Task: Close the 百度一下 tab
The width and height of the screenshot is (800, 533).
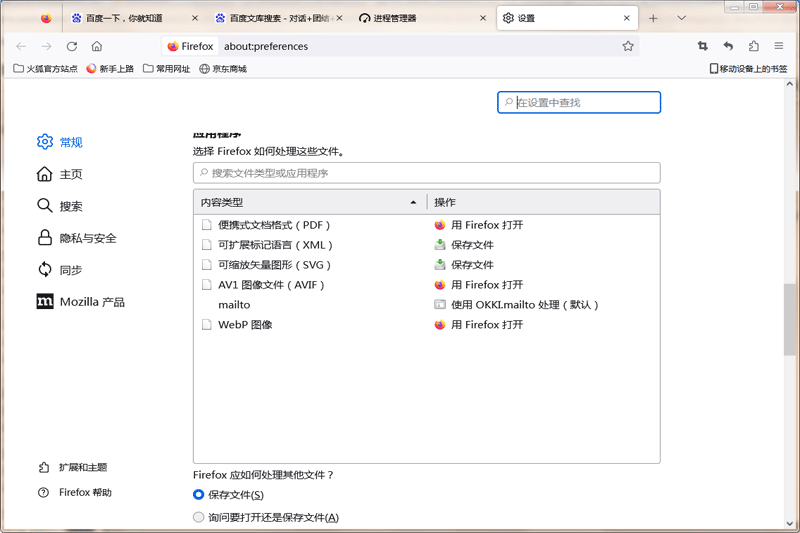Action: click(195, 18)
